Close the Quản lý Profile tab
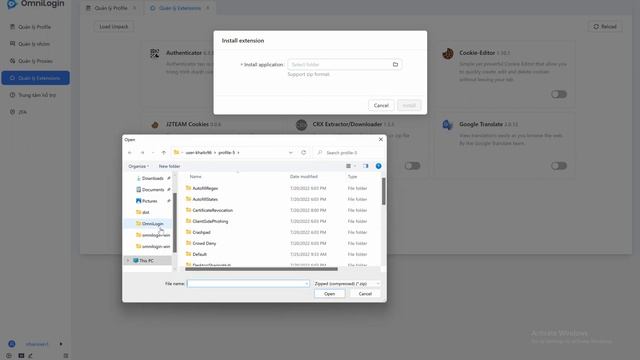 click(x=135, y=8)
